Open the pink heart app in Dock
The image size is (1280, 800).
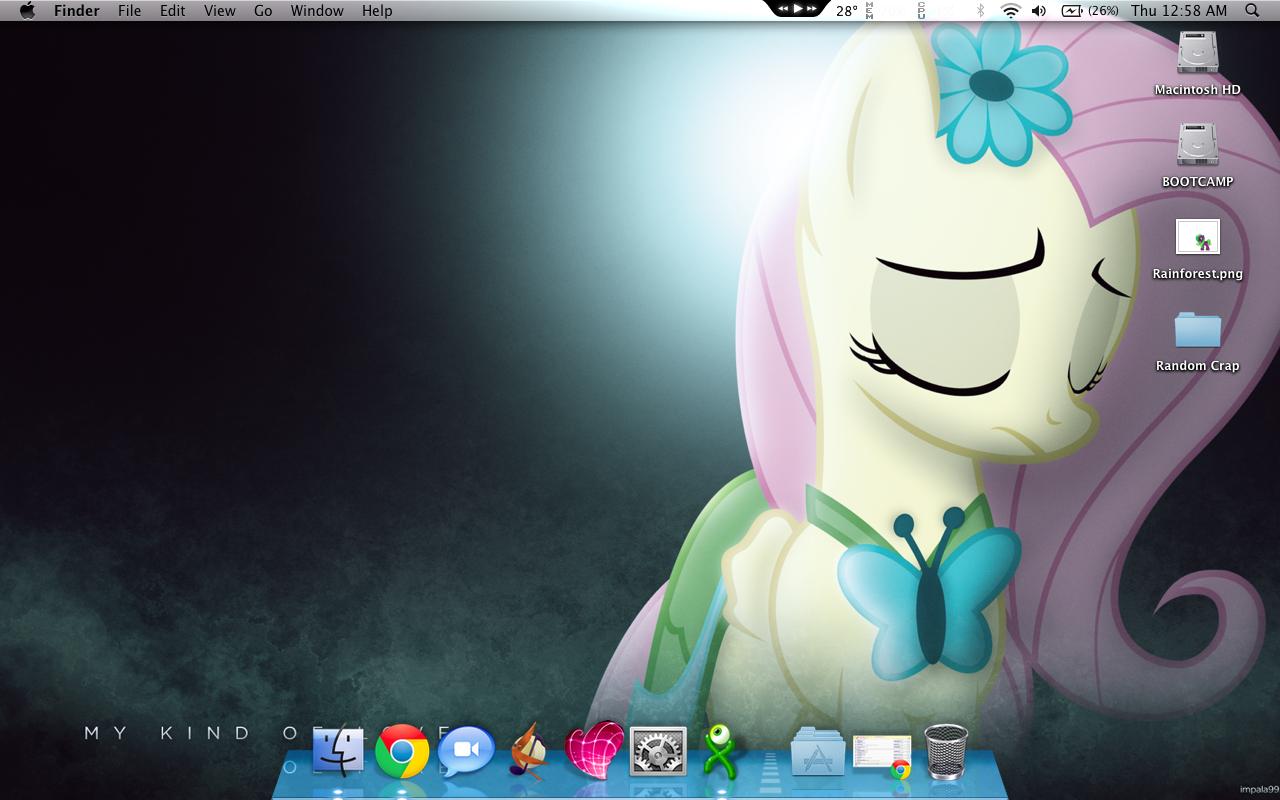pyautogui.click(x=595, y=751)
